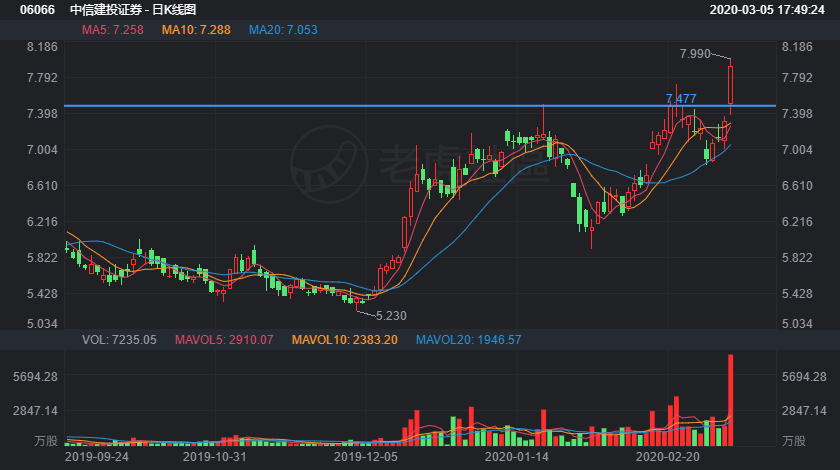Click the left axis 6.610 price label
The height and width of the screenshot is (470, 840).
coord(42,185)
